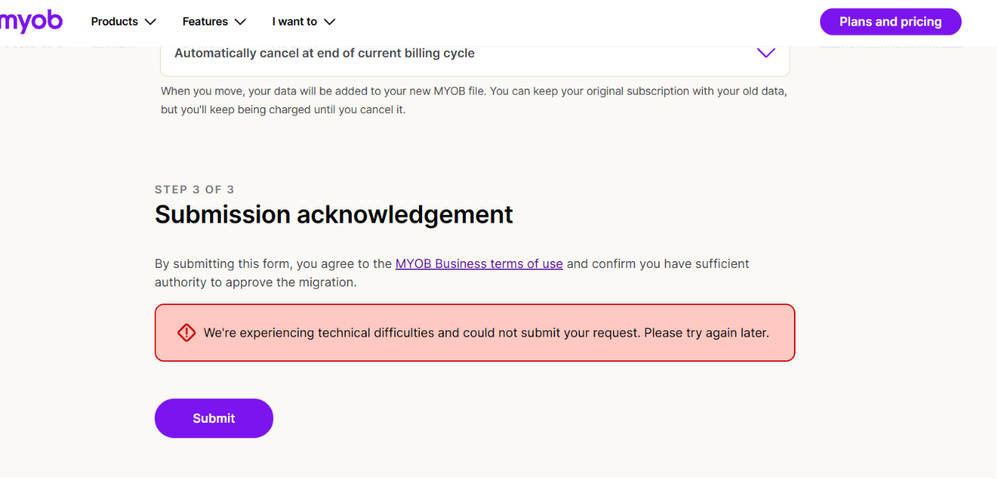This screenshot has height=479, width=998.
Task: Click the "keep being charged until you cancel" line
Action: [283, 109]
